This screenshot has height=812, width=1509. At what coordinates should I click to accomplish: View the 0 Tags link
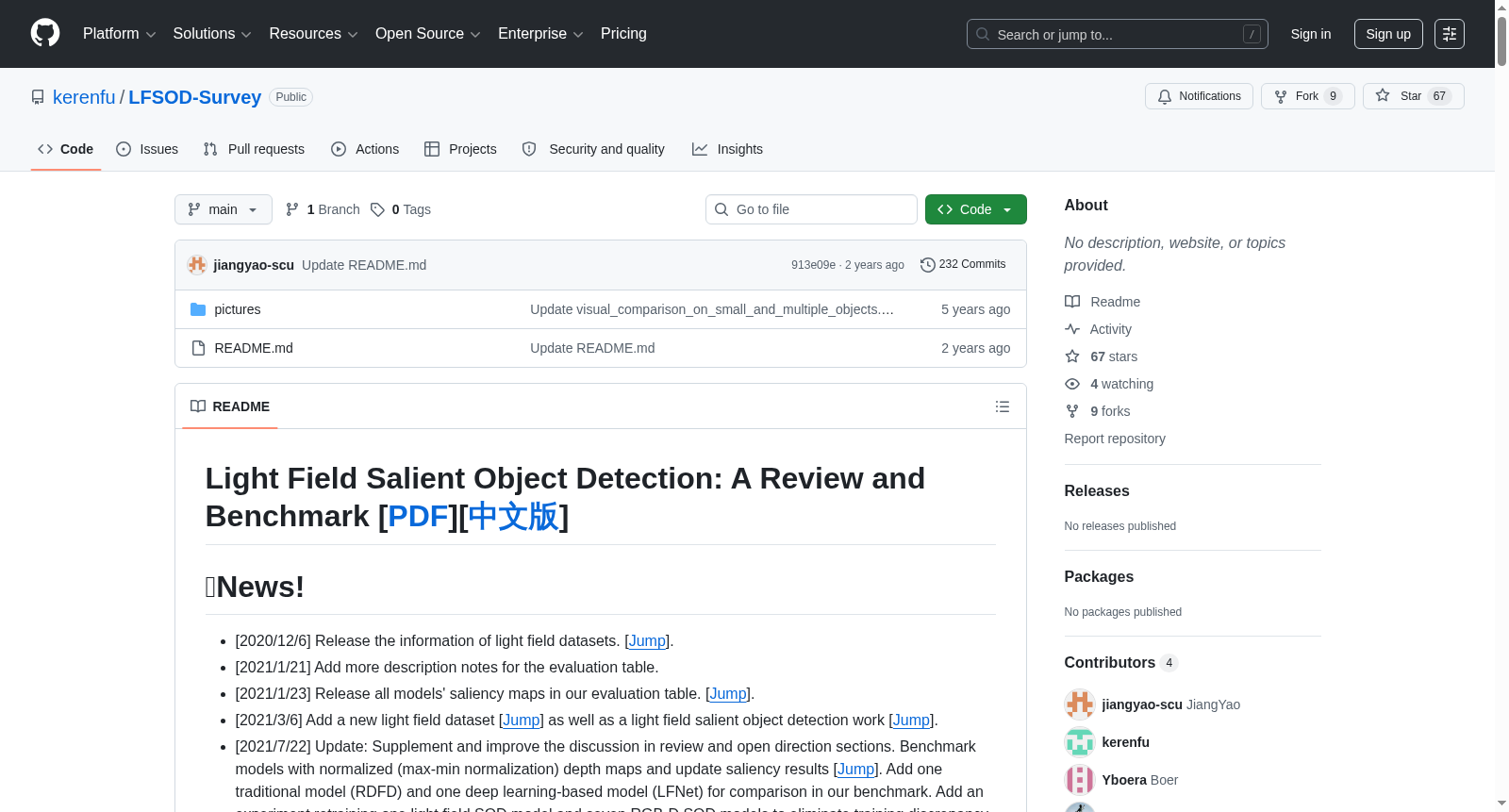pyautogui.click(x=401, y=209)
